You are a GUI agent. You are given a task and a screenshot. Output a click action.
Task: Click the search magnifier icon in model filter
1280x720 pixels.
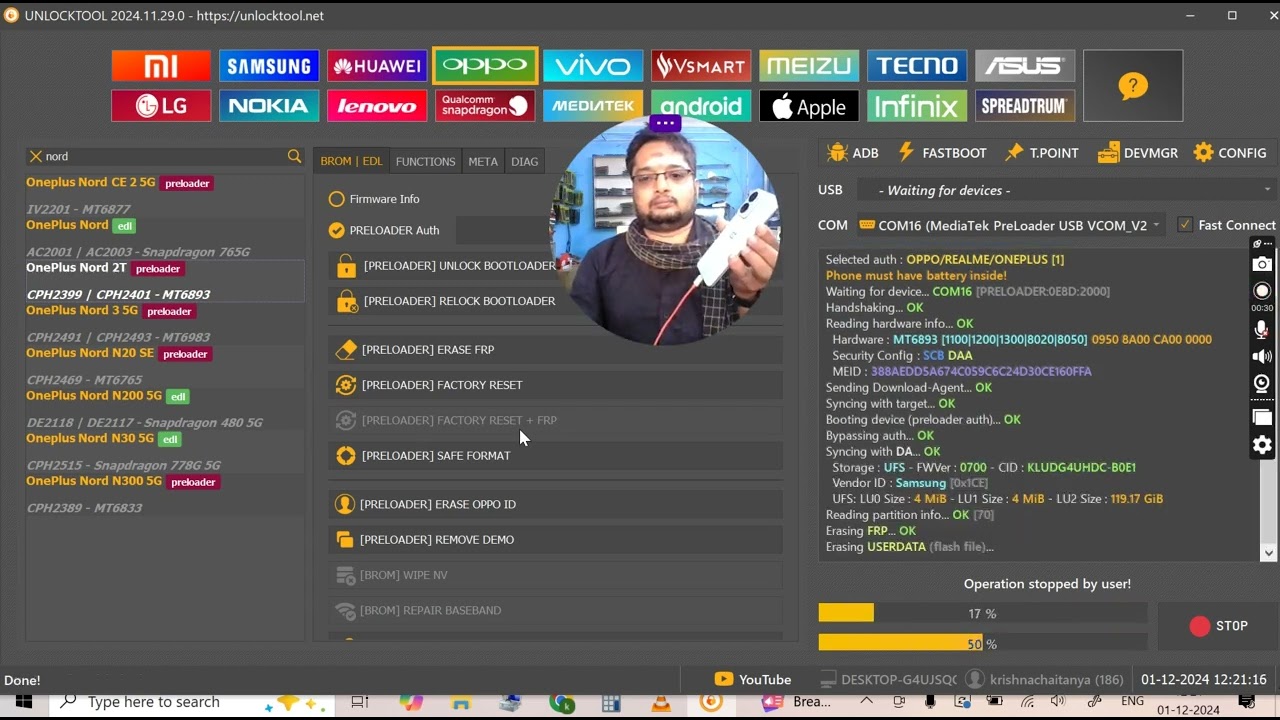pos(294,156)
